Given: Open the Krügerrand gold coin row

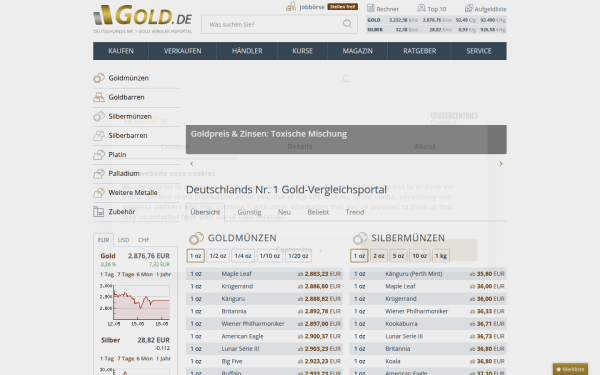Looking at the screenshot, I should coord(264,286).
